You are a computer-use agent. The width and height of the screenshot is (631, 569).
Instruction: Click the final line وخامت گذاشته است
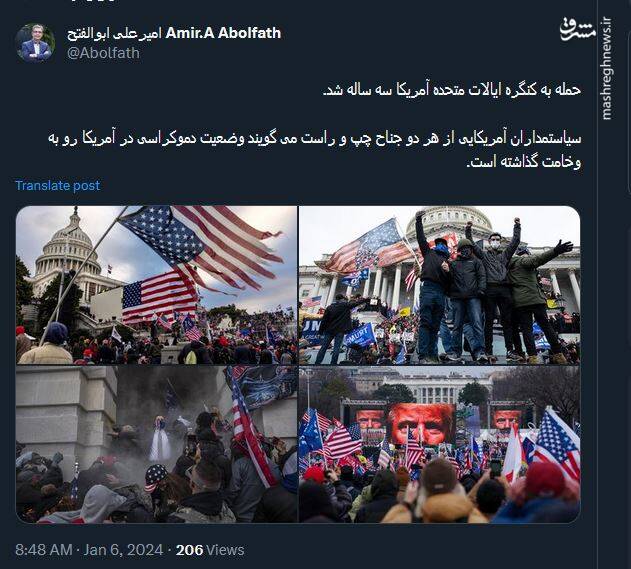pos(523,162)
